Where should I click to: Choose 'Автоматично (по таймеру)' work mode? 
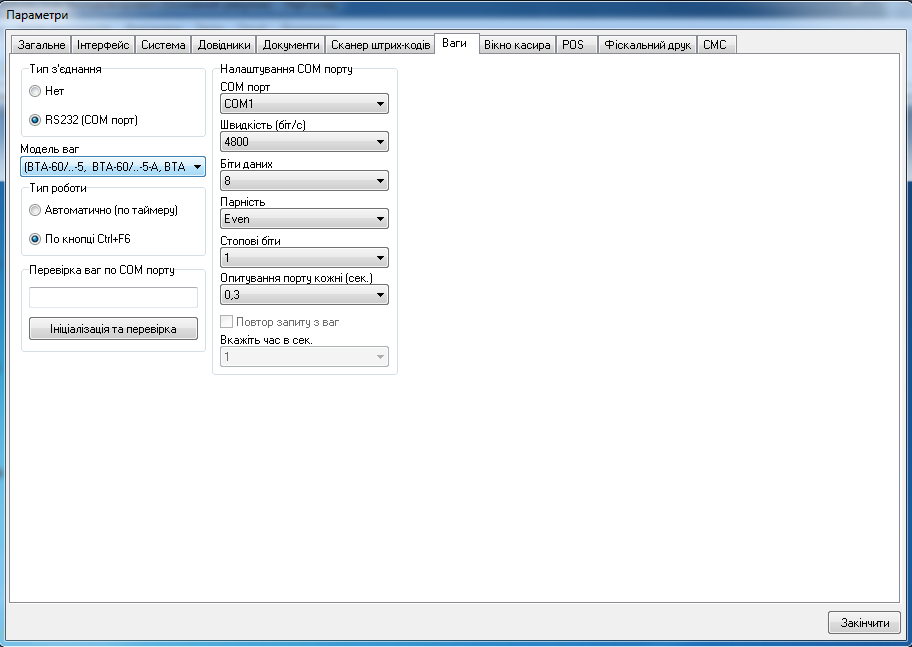(35, 210)
